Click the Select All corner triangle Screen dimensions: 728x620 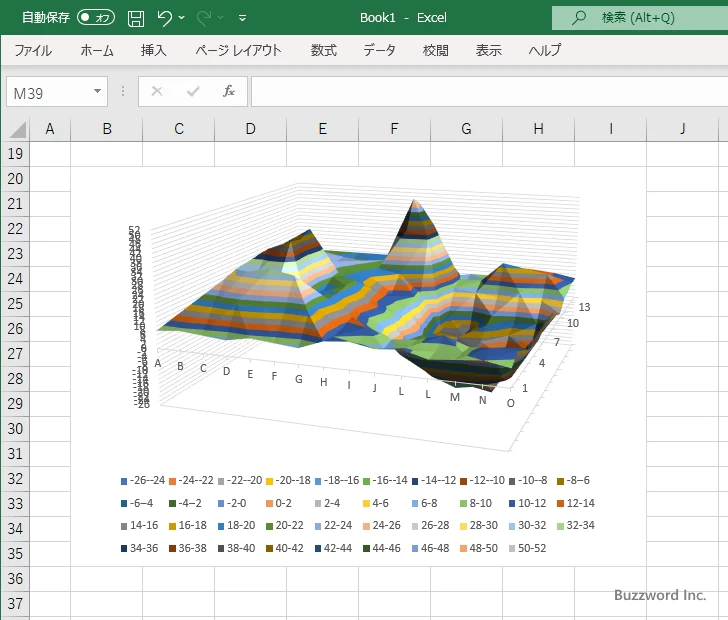tap(18, 130)
